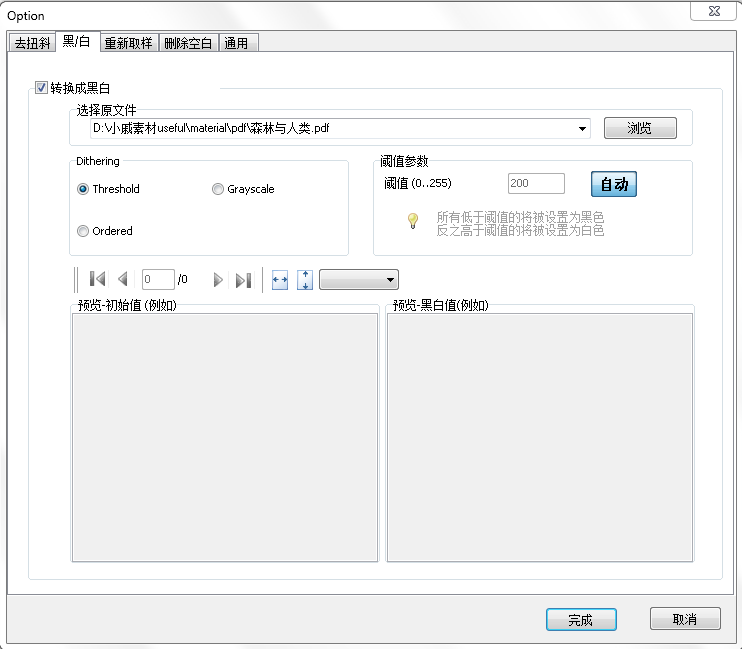Switch to the 去扭斜 tab
Viewport: 742px width, 649px height.
pyautogui.click(x=31, y=43)
